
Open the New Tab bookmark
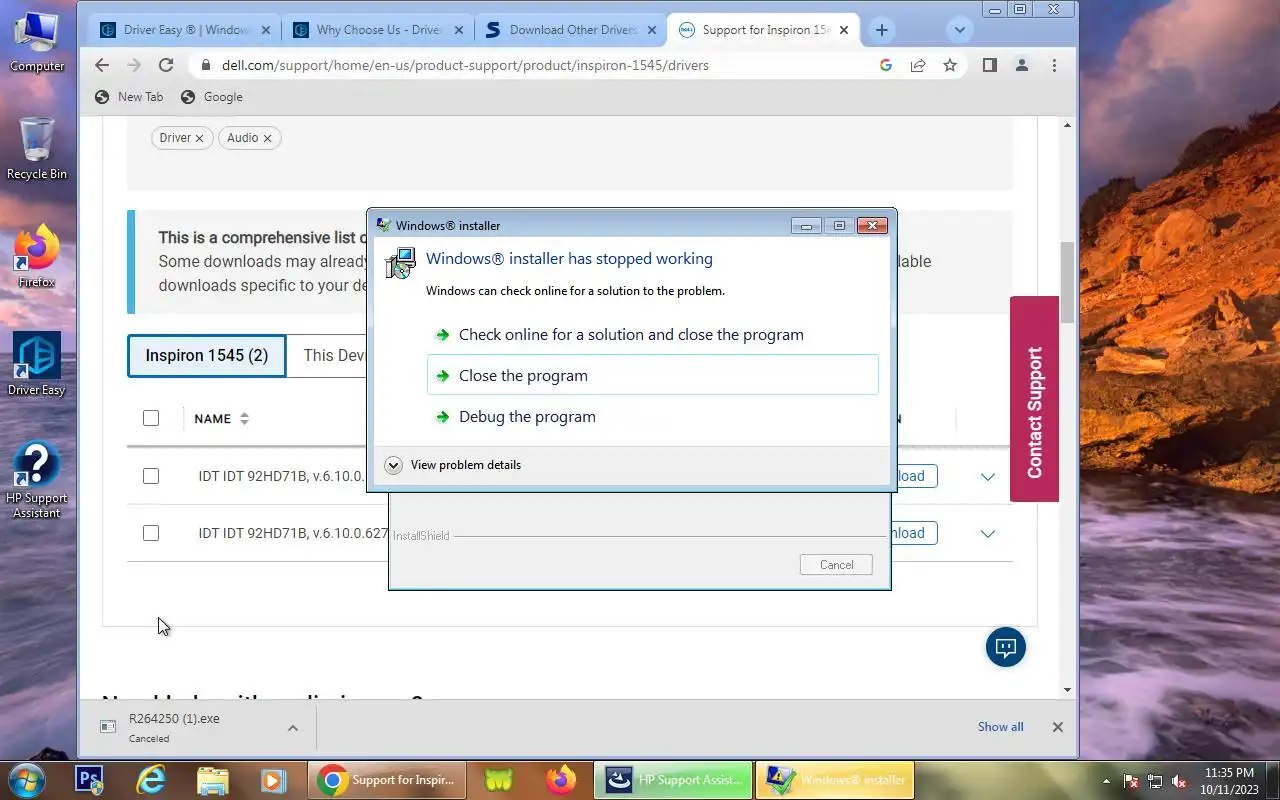click(x=129, y=97)
